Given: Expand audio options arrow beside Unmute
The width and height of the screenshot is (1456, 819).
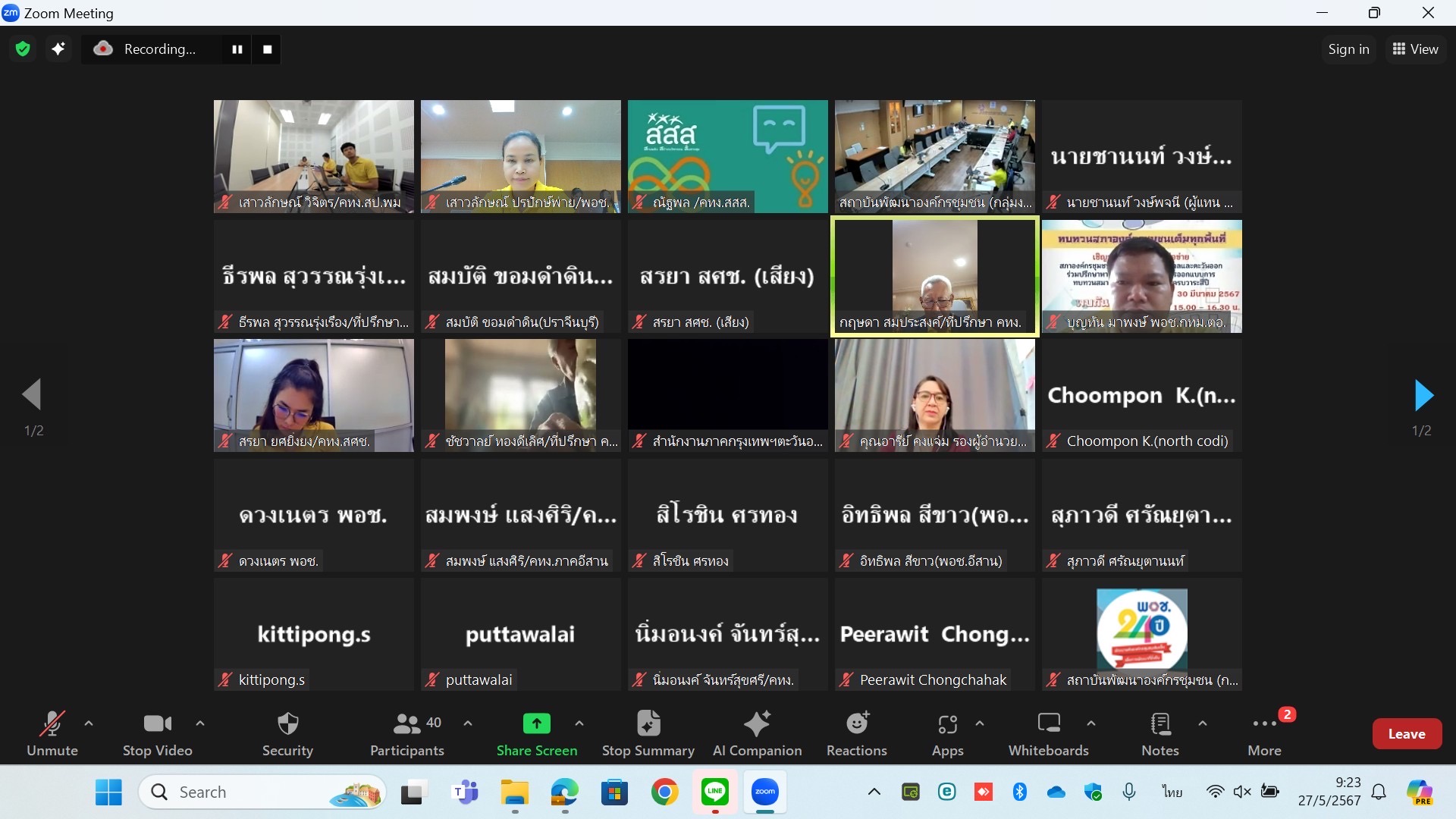Looking at the screenshot, I should coord(89,723).
